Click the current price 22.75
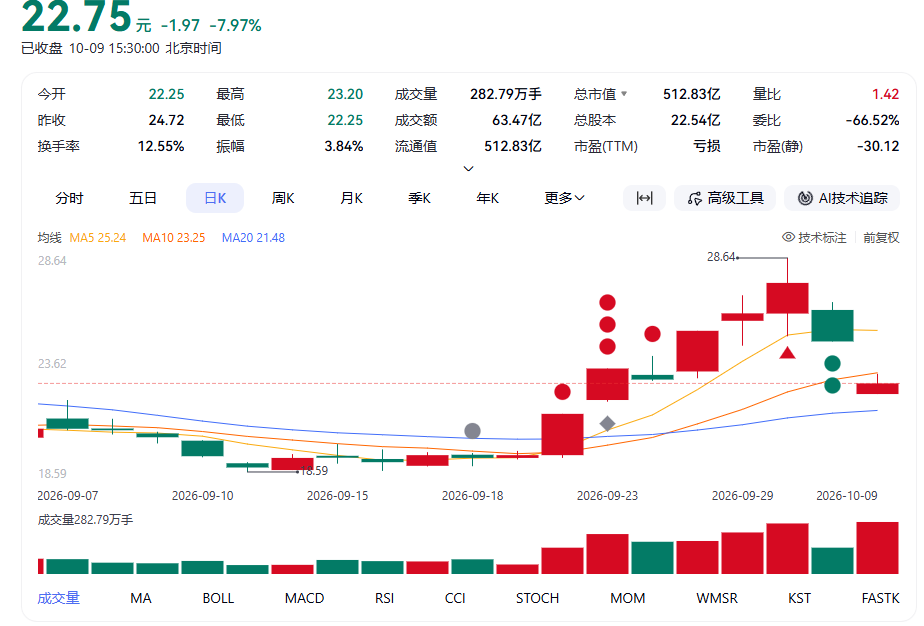The image size is (924, 626). point(77,16)
